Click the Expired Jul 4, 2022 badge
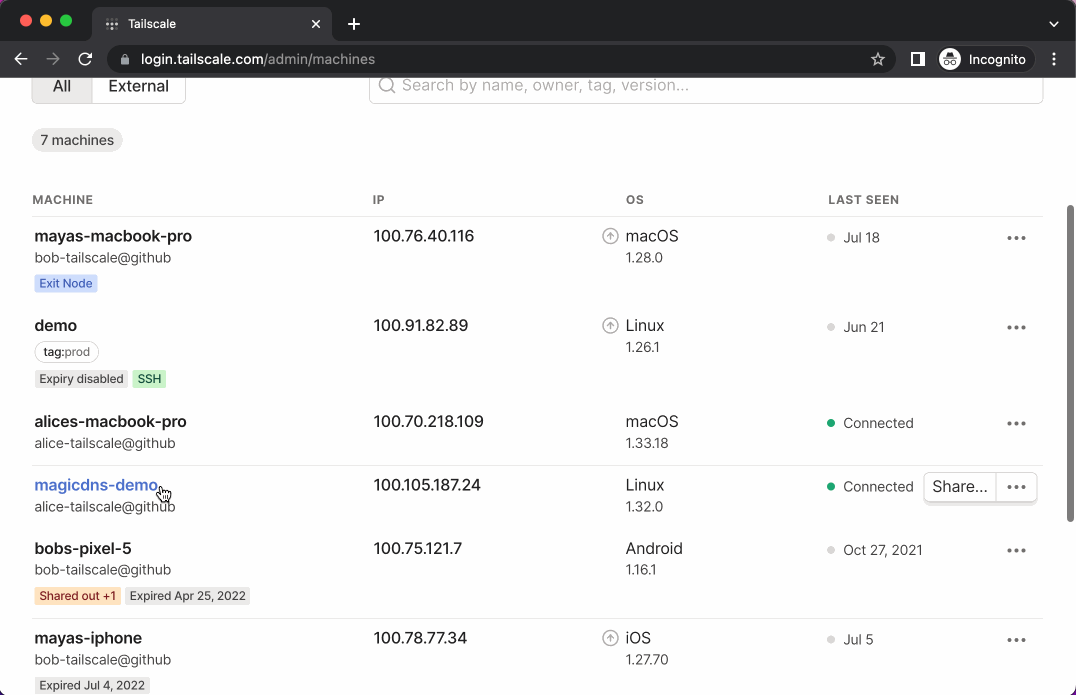The image size is (1076, 695). pos(92,685)
